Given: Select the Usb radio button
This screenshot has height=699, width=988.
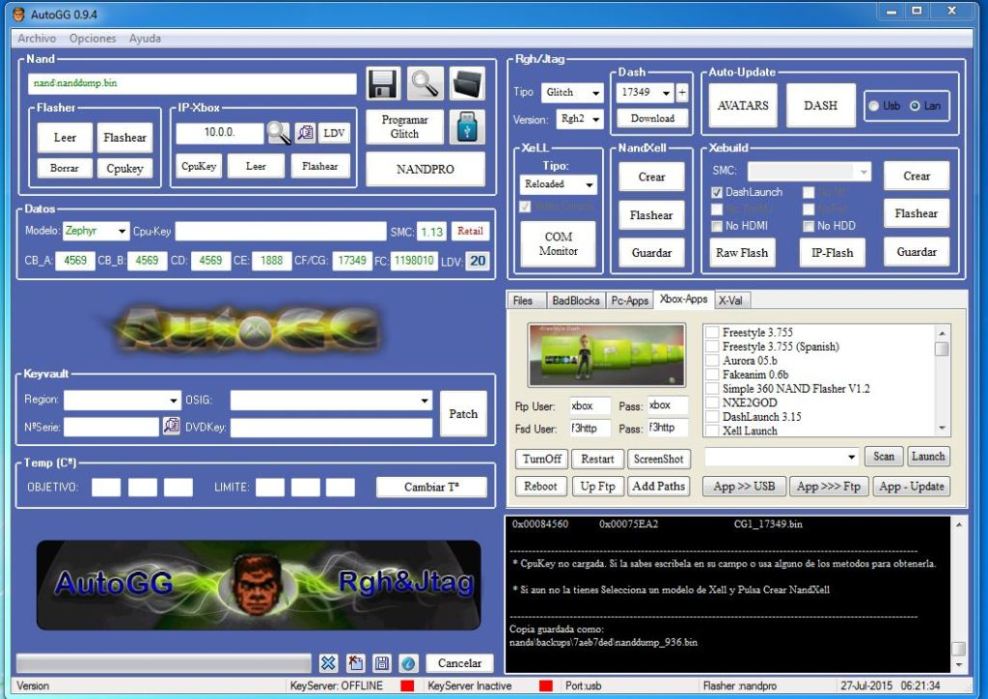Looking at the screenshot, I should coord(873,106).
